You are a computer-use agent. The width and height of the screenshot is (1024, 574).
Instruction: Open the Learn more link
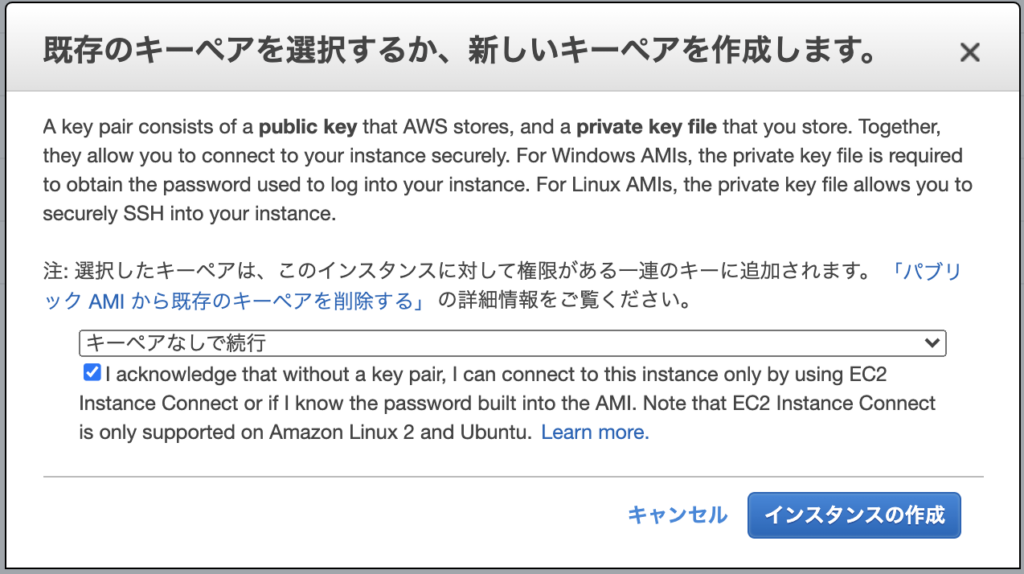[x=595, y=432]
